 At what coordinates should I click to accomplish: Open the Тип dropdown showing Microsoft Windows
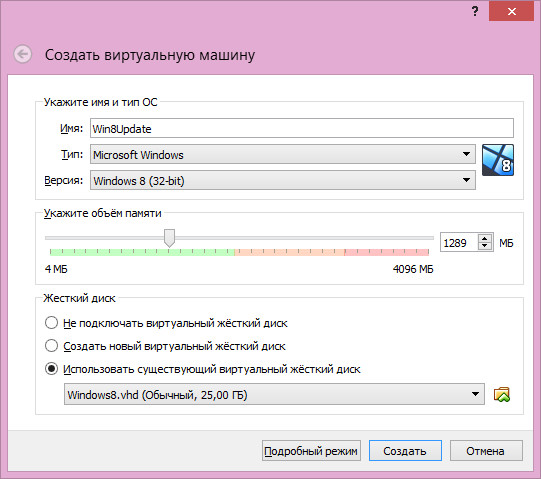(x=283, y=154)
